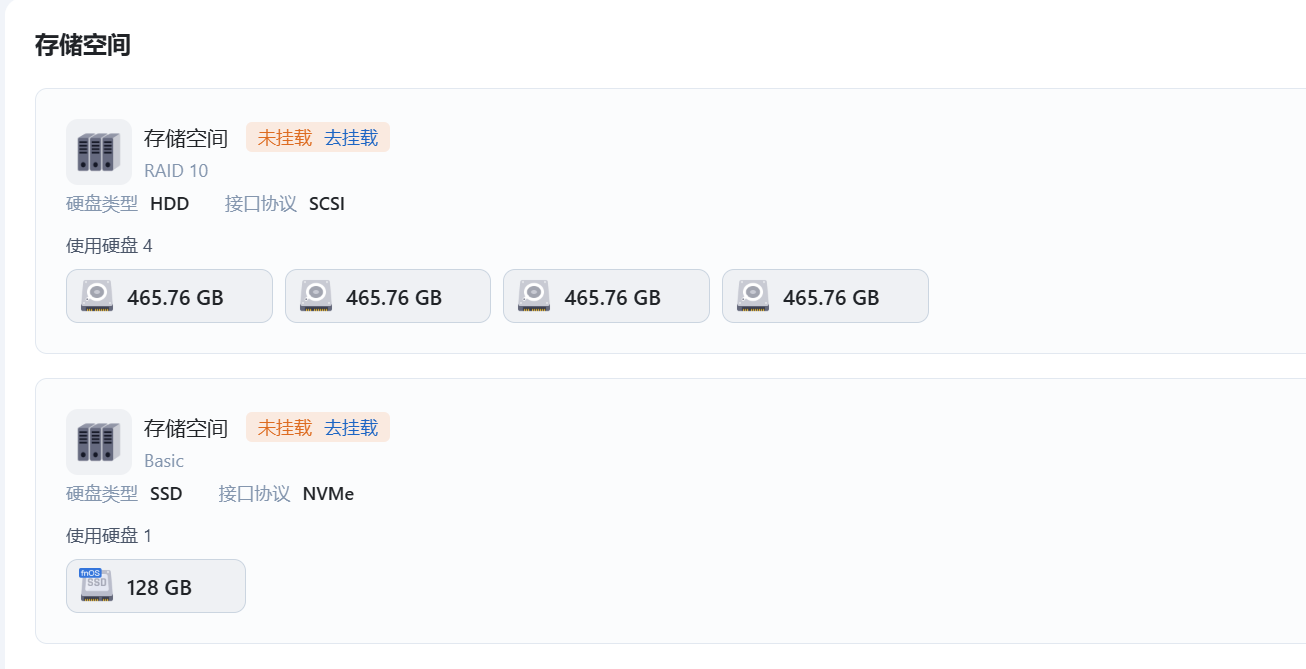Viewport: 1306px width, 669px height.
Task: Open the last 465.76 GB disk card
Action: (x=825, y=296)
